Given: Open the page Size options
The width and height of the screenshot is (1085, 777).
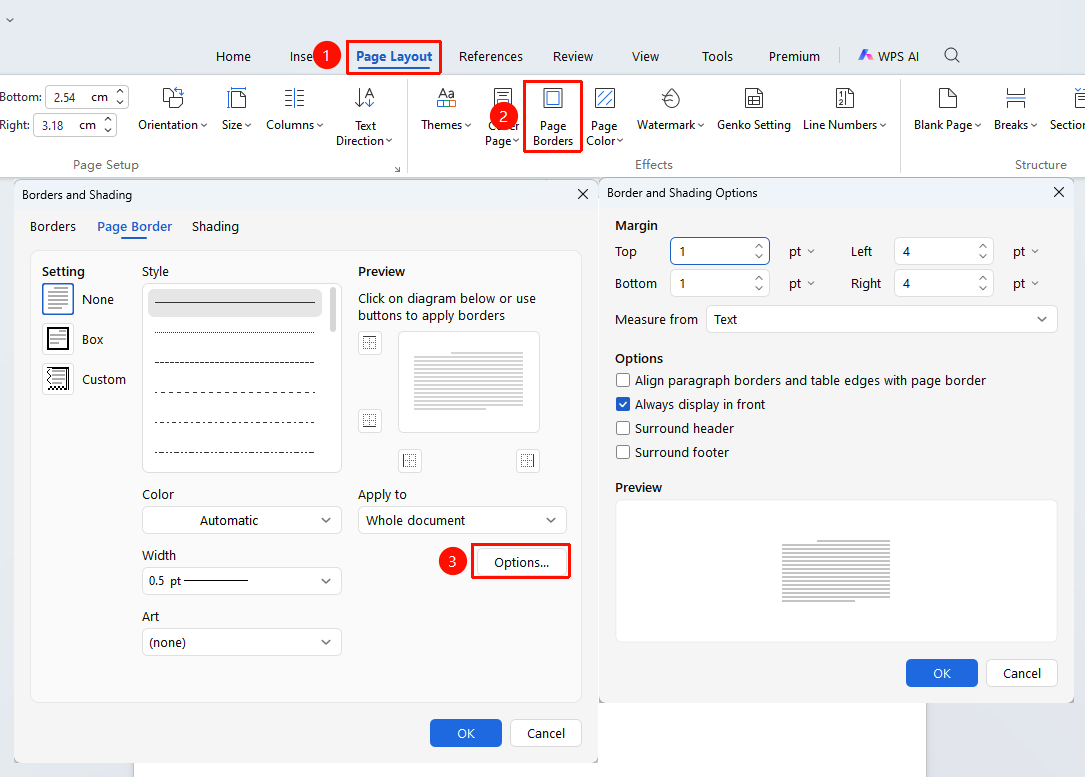Looking at the screenshot, I should (x=236, y=109).
